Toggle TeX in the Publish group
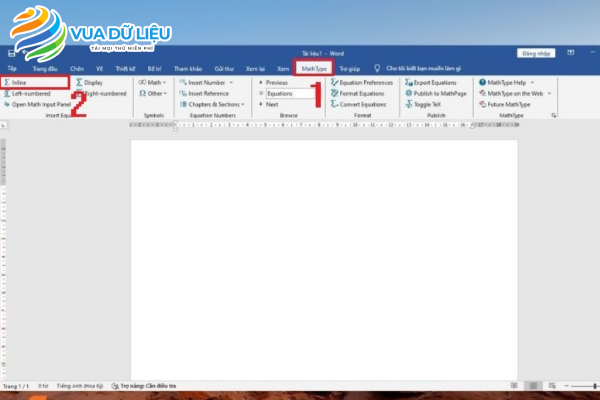 [427, 104]
